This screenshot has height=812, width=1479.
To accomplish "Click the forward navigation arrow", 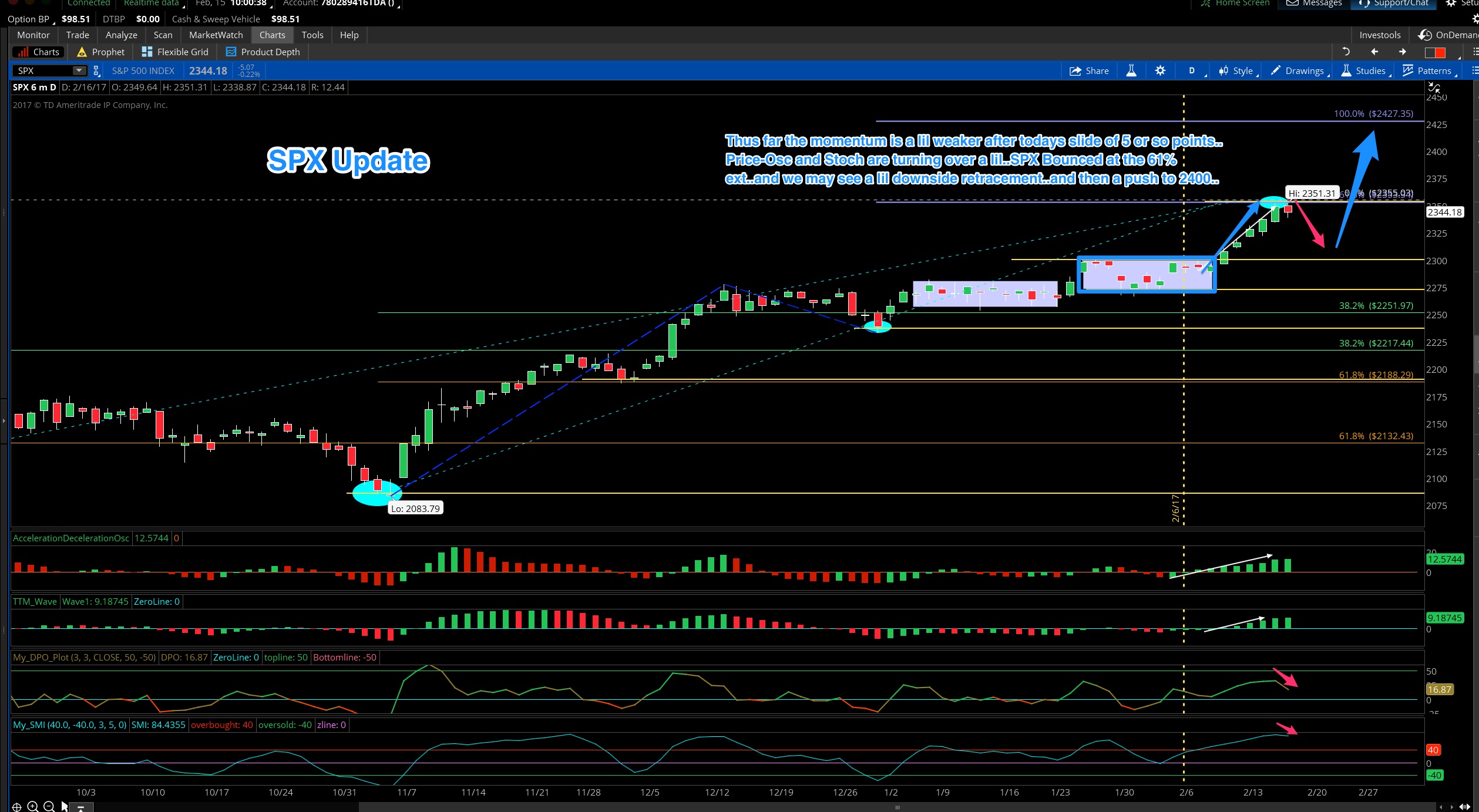I will pos(1403,52).
